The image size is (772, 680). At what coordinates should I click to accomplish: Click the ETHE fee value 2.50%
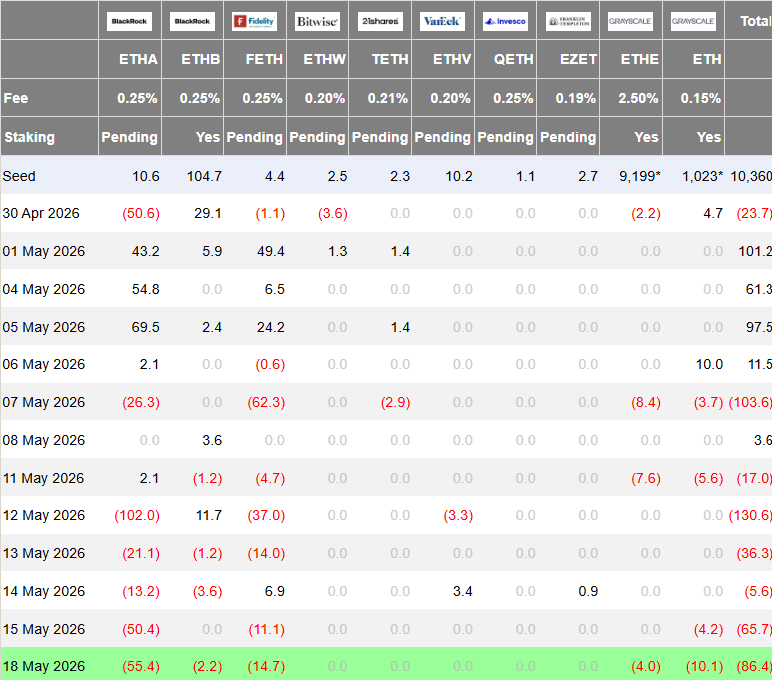[638, 98]
